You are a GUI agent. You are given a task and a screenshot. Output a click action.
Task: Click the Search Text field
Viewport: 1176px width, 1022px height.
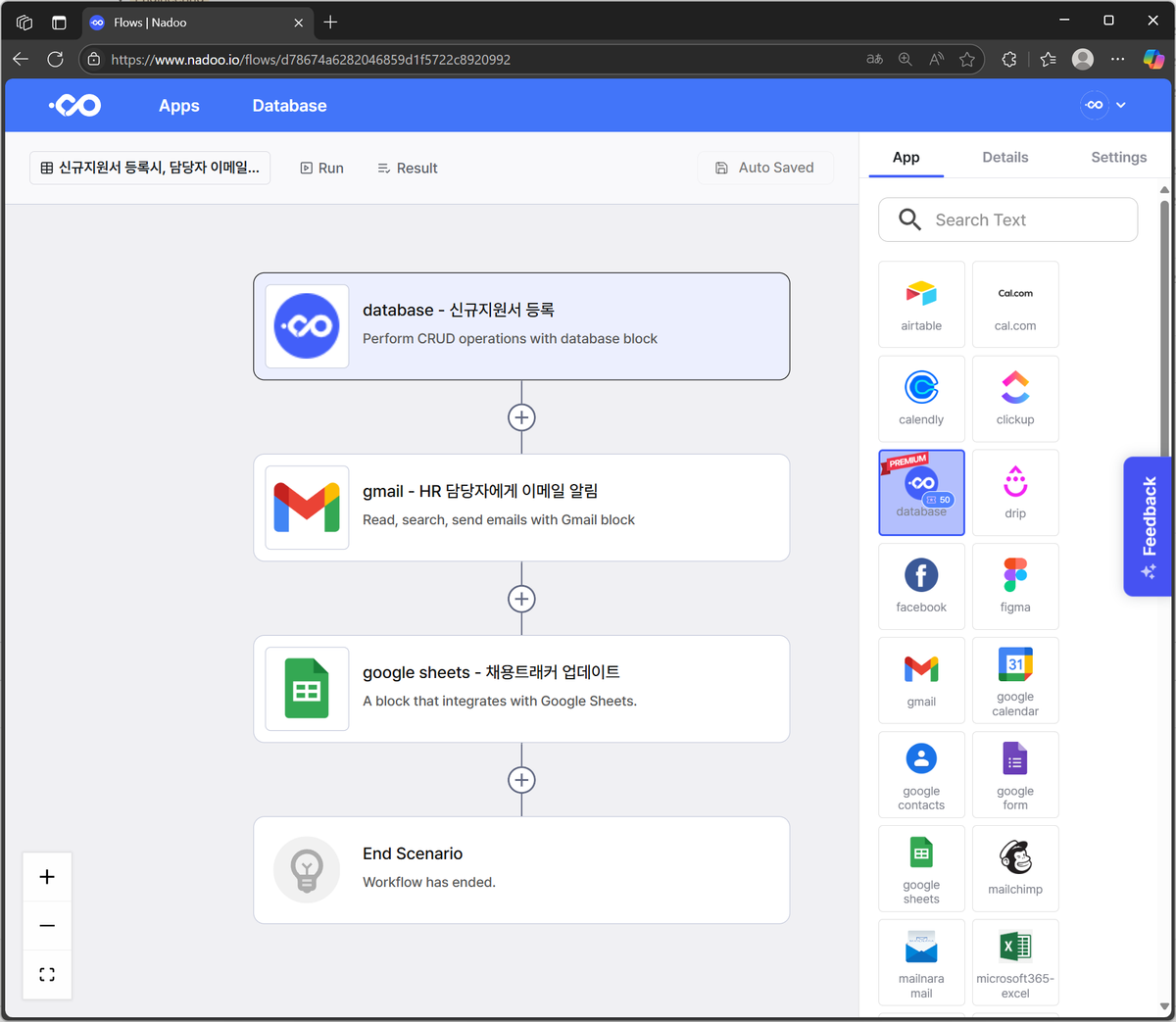pyautogui.click(x=1007, y=219)
